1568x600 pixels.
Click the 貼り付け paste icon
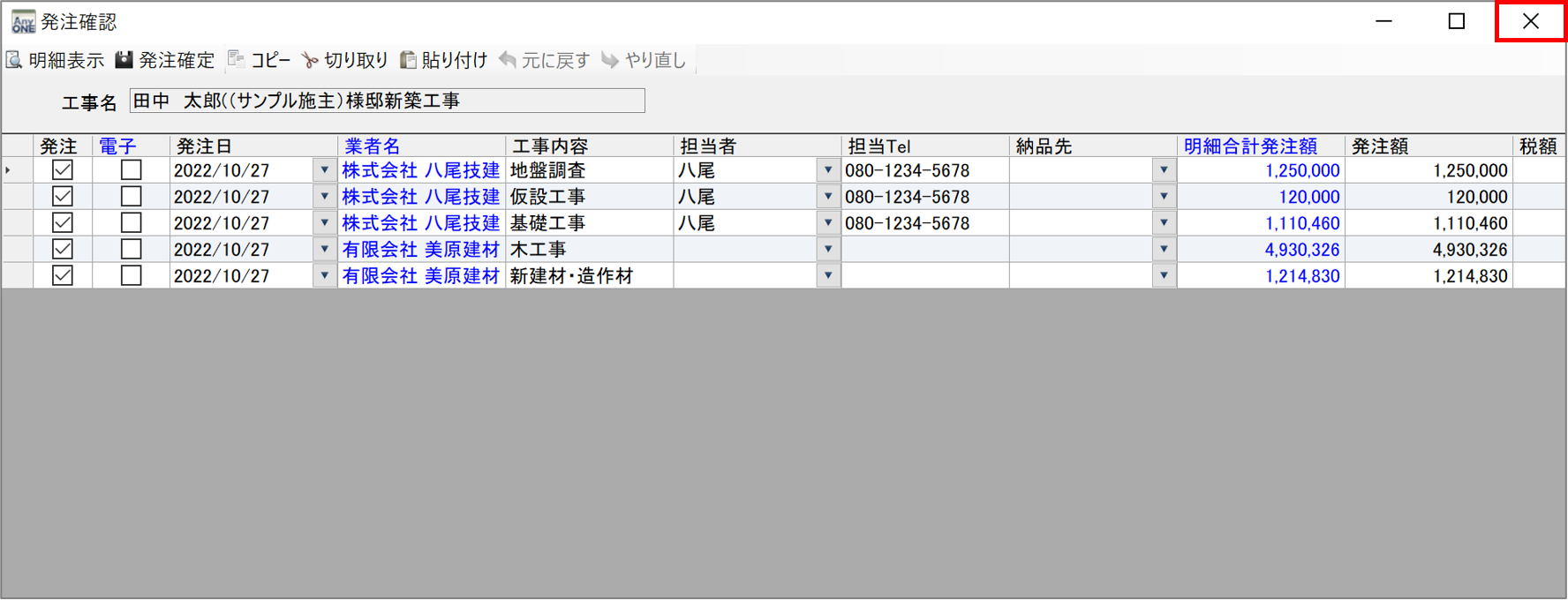(408, 60)
